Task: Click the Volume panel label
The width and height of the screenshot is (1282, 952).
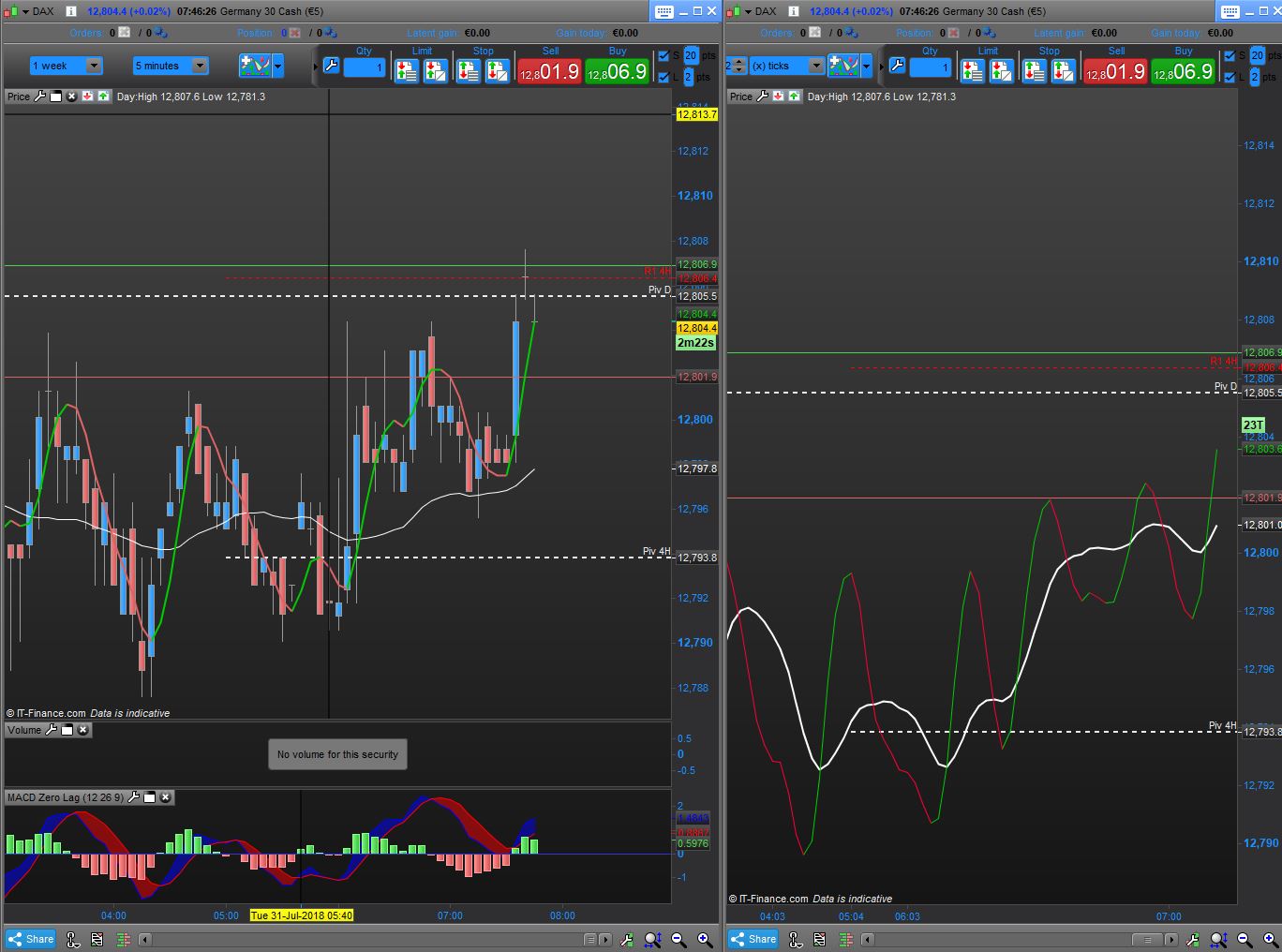Action: coord(24,730)
